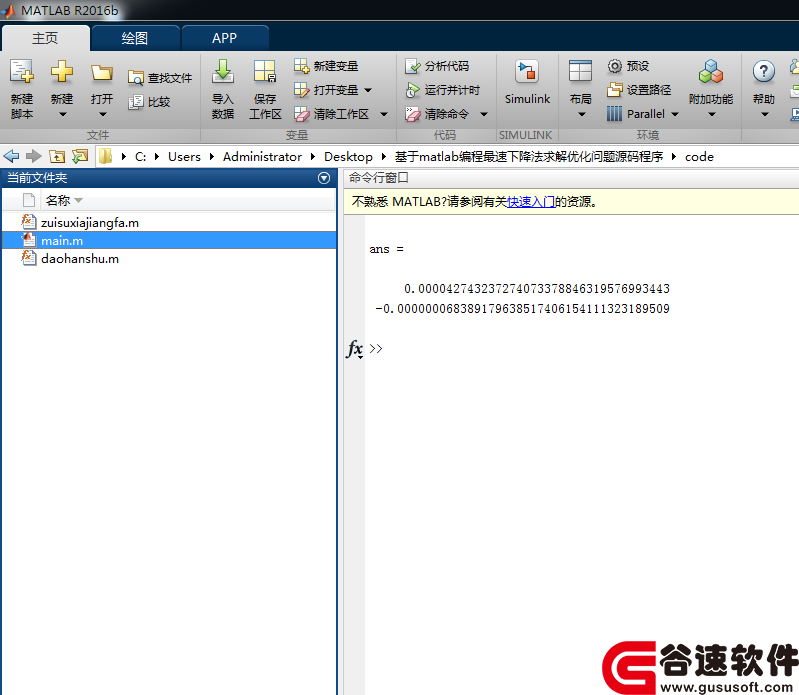Click the Forward arrow in address bar

coord(34,156)
